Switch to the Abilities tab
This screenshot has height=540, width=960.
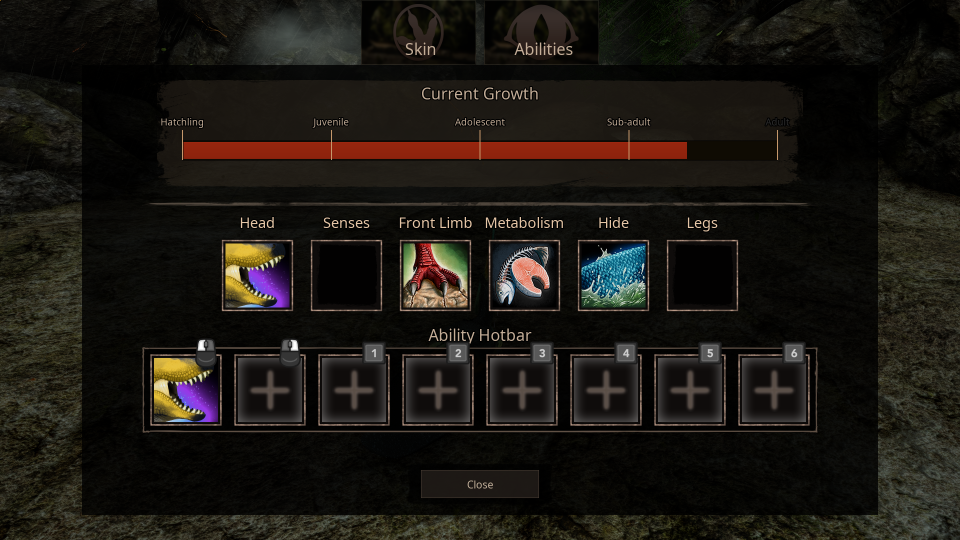542,32
